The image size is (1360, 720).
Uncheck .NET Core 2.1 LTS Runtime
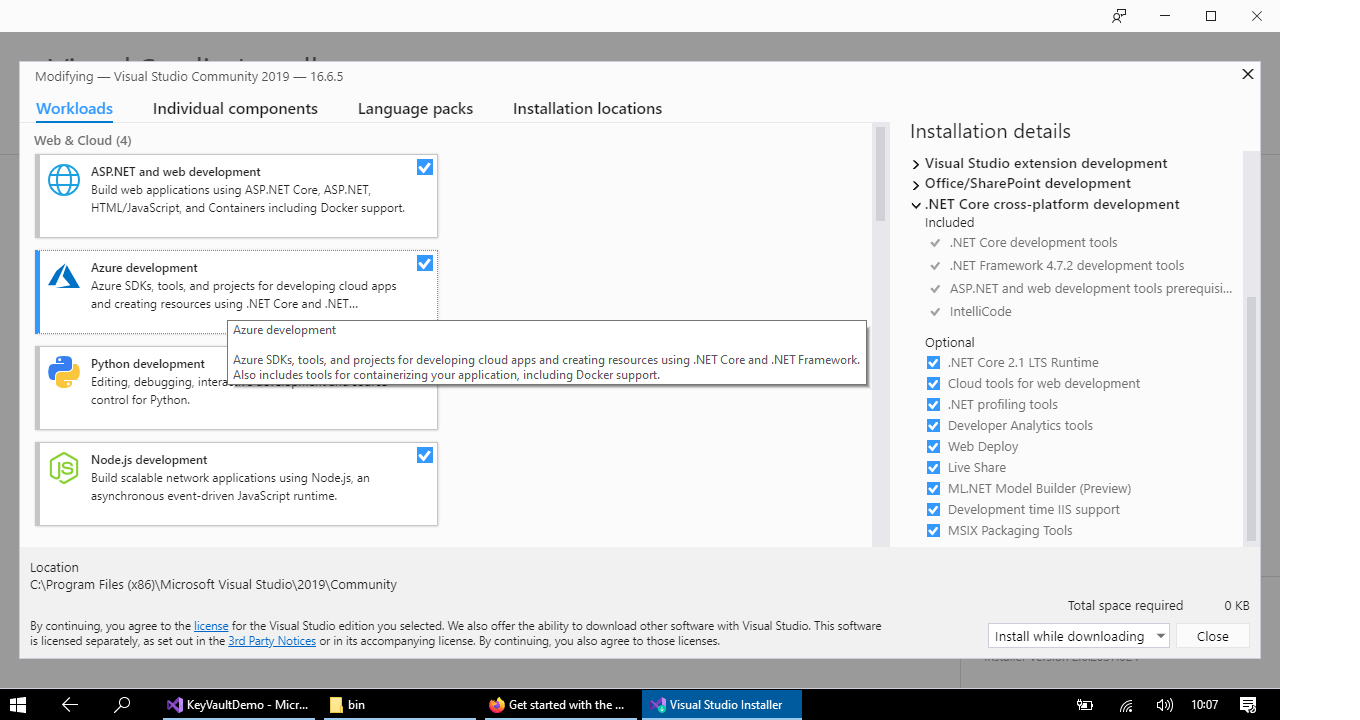pyautogui.click(x=933, y=362)
